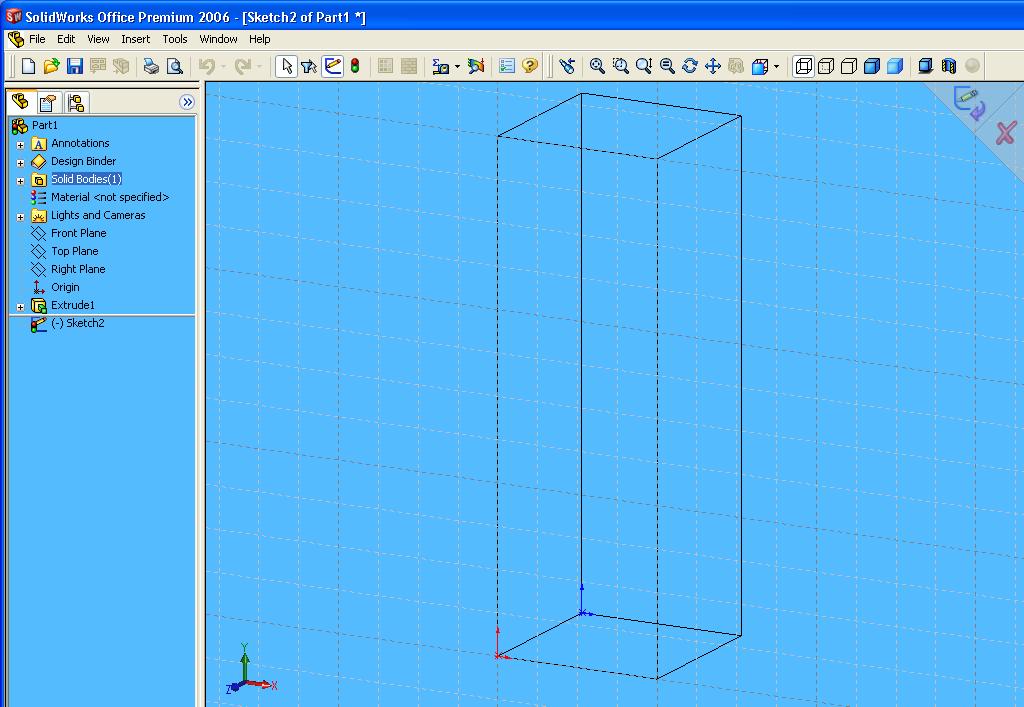1024x707 pixels.
Task: Switch to the ConfigurationManager tab
Action: (x=76, y=102)
